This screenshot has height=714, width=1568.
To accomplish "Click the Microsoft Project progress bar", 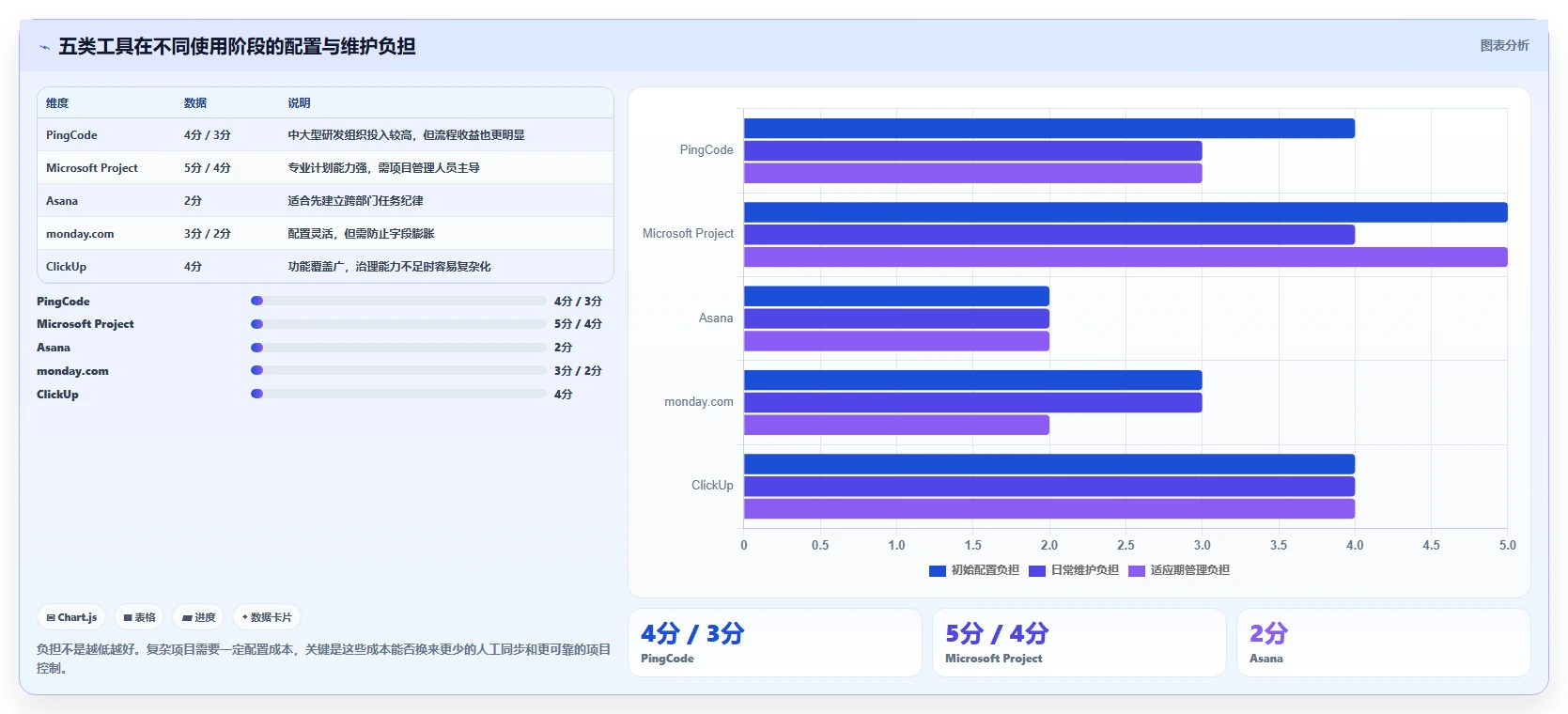I will click(x=398, y=324).
